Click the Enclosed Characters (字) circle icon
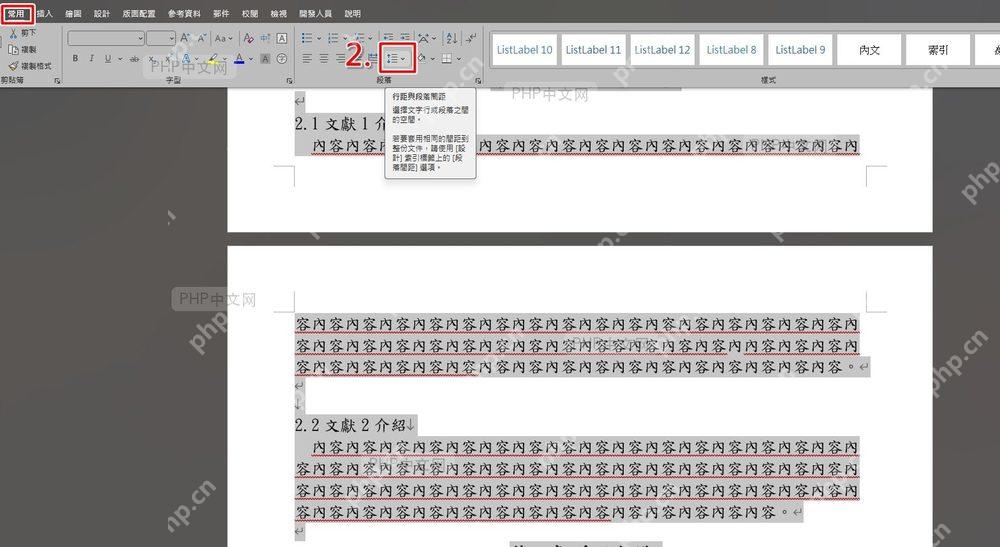Viewport: 1000px width, 547px height. (x=282, y=59)
